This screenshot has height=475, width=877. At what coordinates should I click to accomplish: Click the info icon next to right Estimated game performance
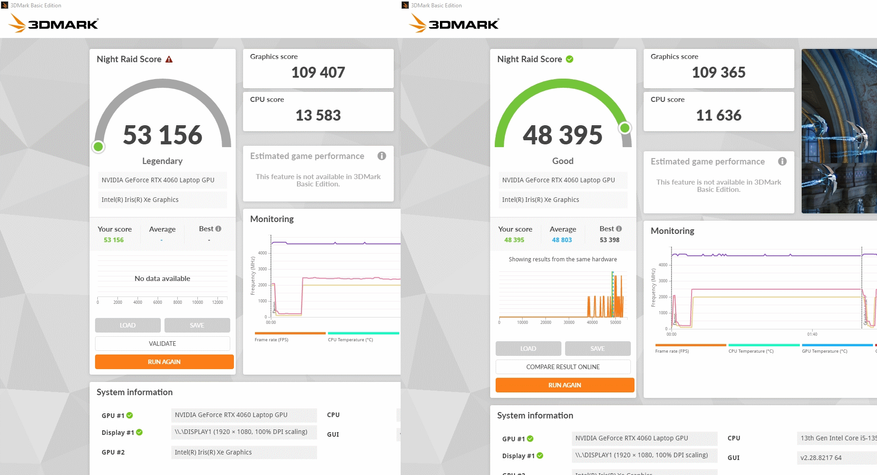pos(782,161)
